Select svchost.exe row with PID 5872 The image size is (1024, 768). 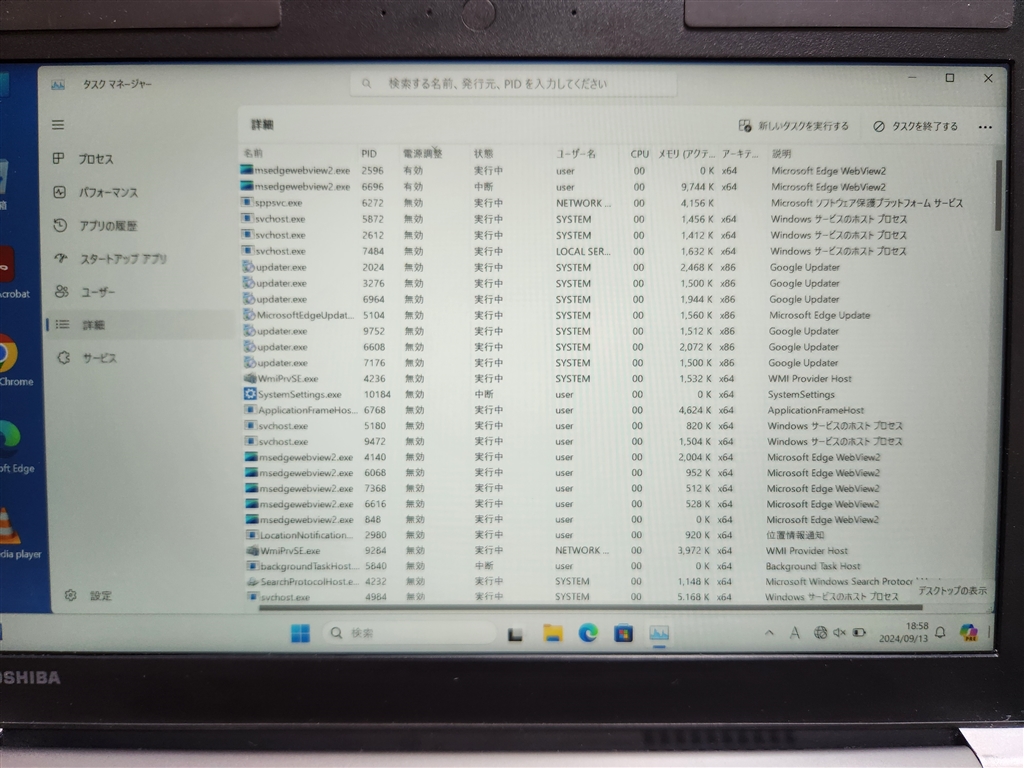pyautogui.click(x=616, y=219)
